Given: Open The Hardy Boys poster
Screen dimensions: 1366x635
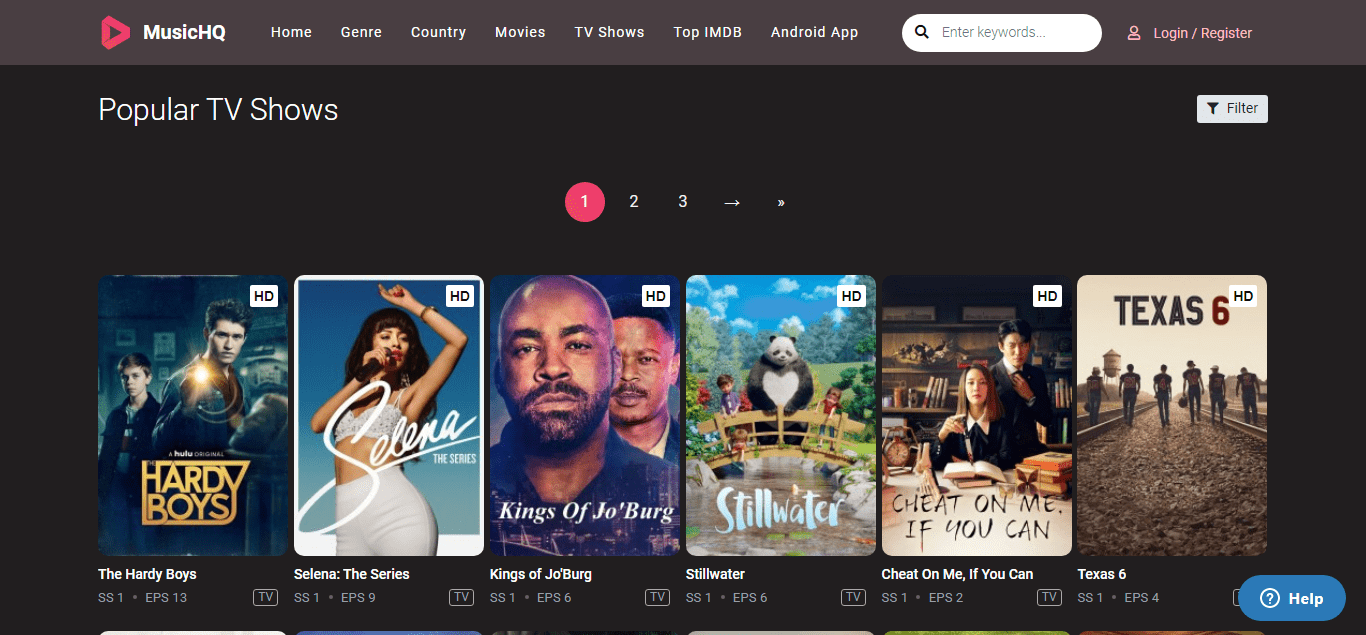Looking at the screenshot, I should pos(193,415).
